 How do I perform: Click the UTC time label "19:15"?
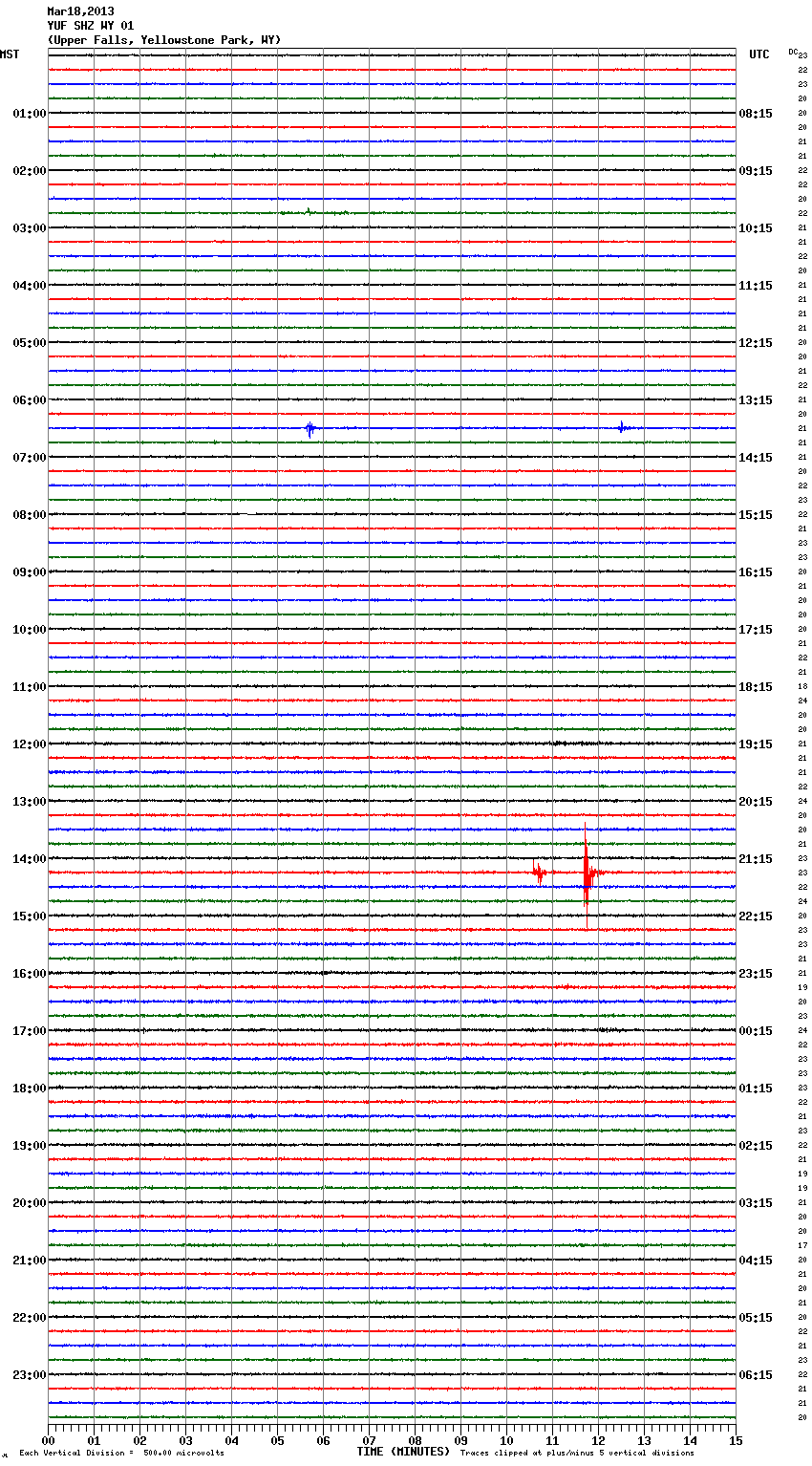click(756, 744)
